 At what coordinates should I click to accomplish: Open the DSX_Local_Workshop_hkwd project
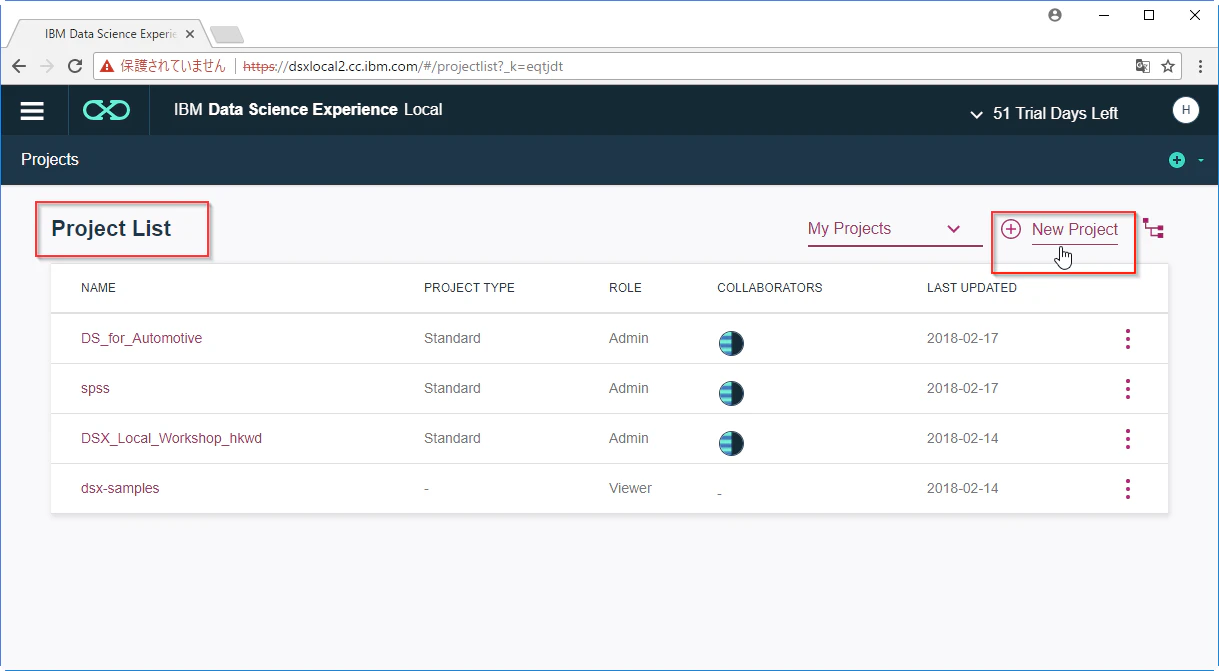171,438
